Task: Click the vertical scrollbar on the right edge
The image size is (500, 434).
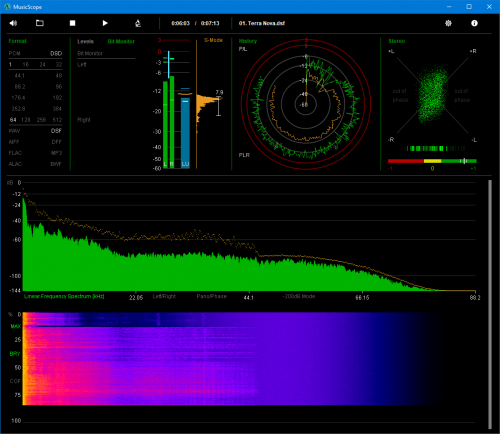Action: click(x=490, y=304)
